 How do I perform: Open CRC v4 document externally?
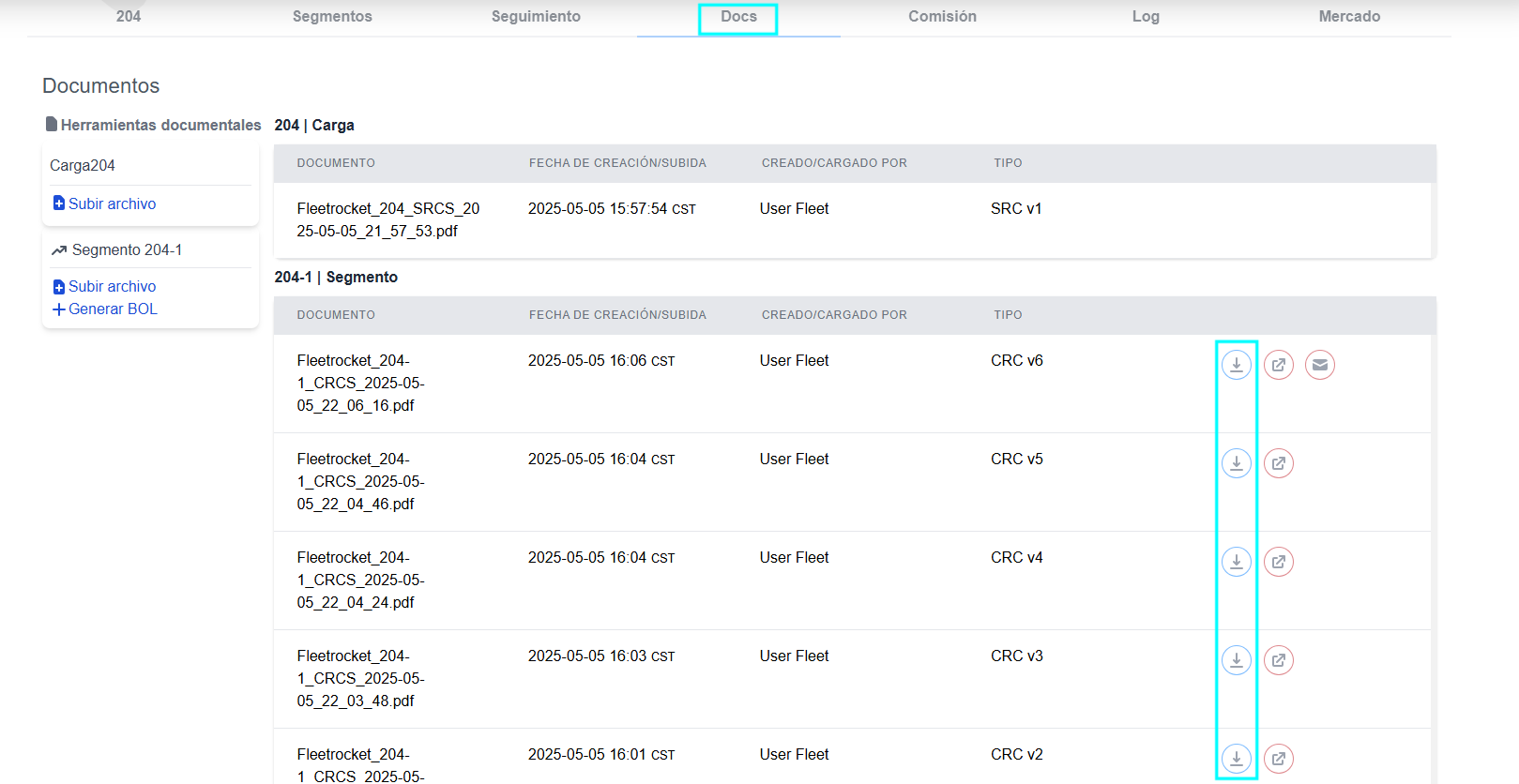pyautogui.click(x=1279, y=562)
